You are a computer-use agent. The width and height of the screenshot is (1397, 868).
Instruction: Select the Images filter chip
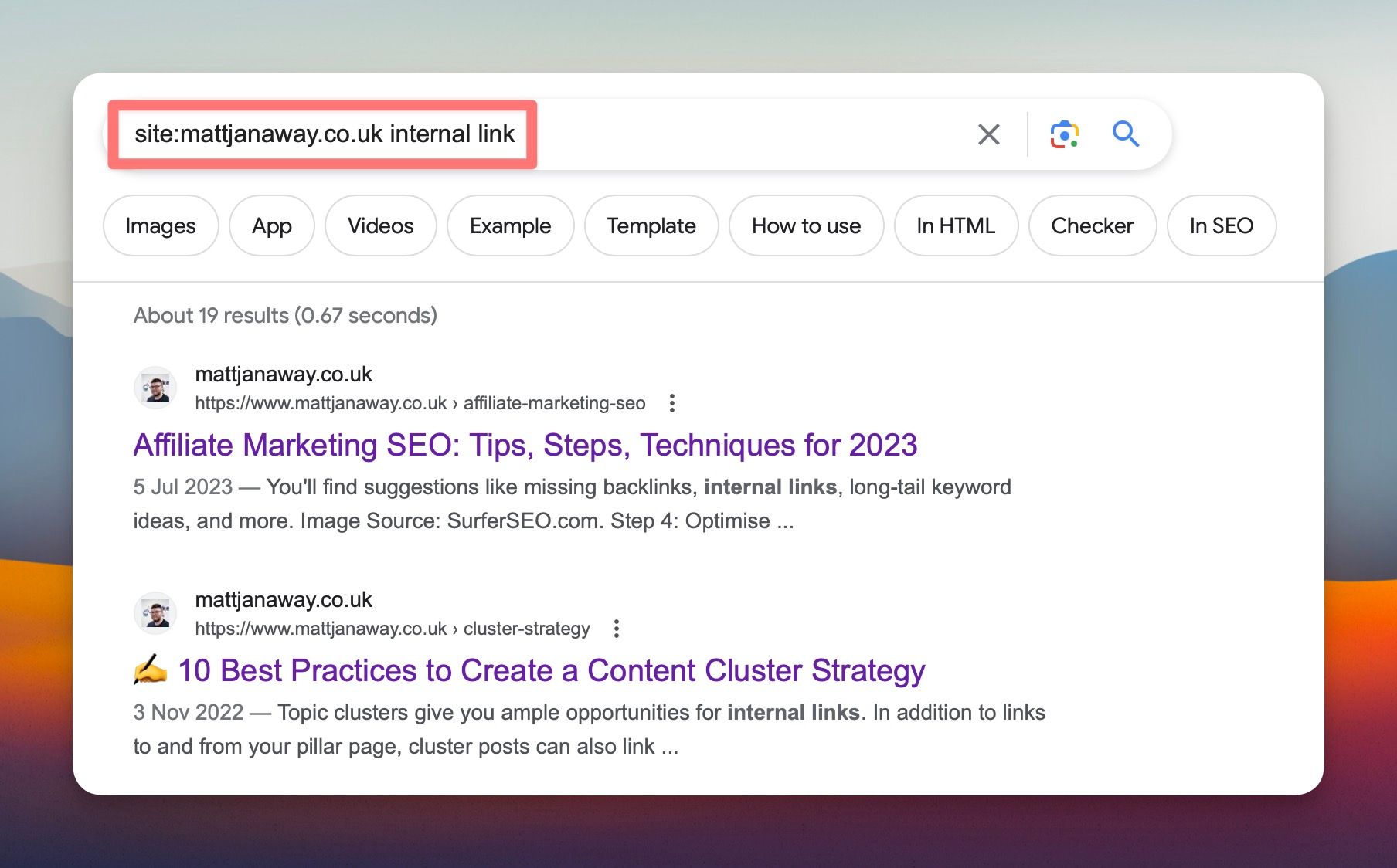pos(161,225)
